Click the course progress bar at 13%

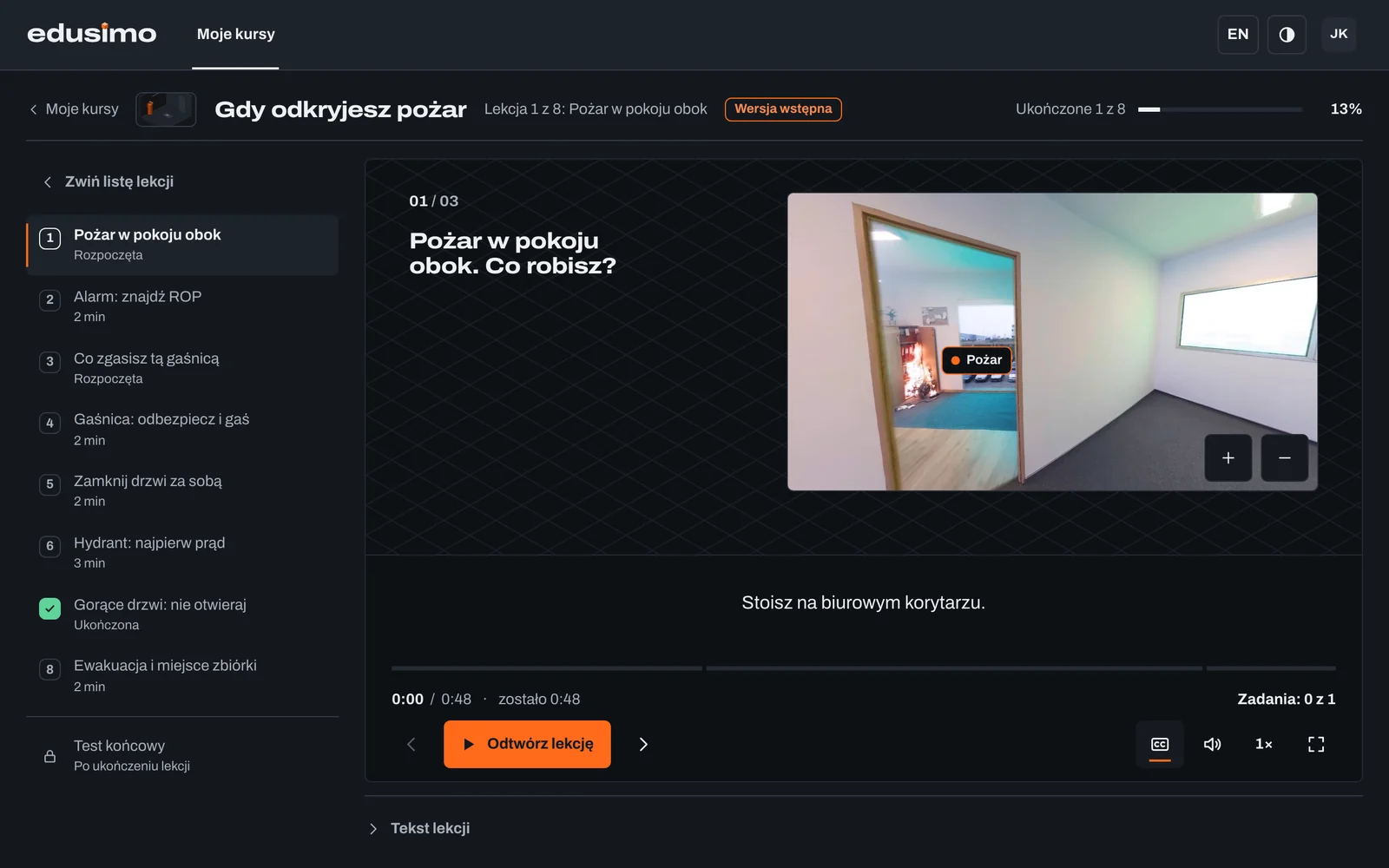coord(1220,109)
